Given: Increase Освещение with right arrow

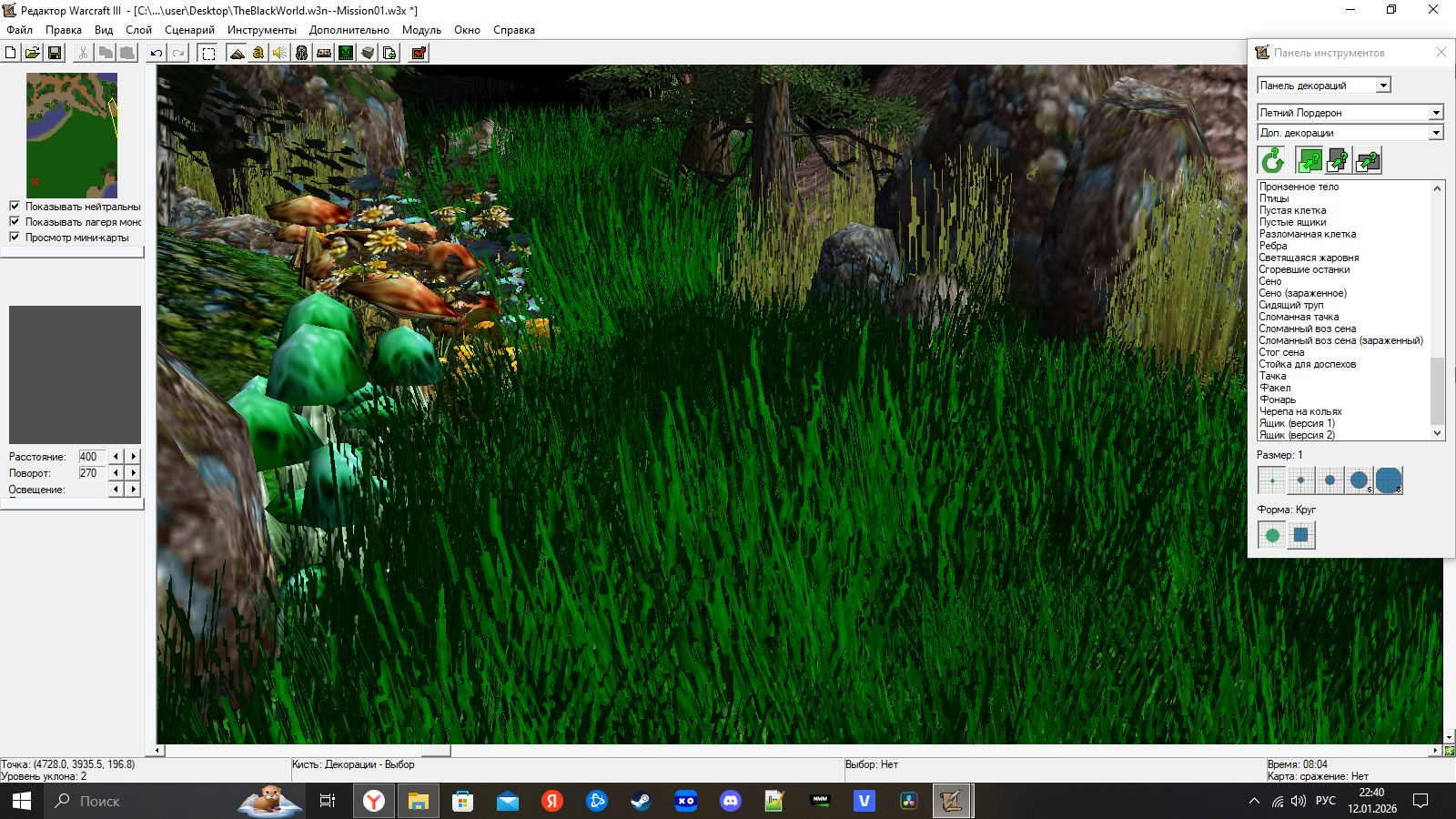Looking at the screenshot, I should point(134,490).
